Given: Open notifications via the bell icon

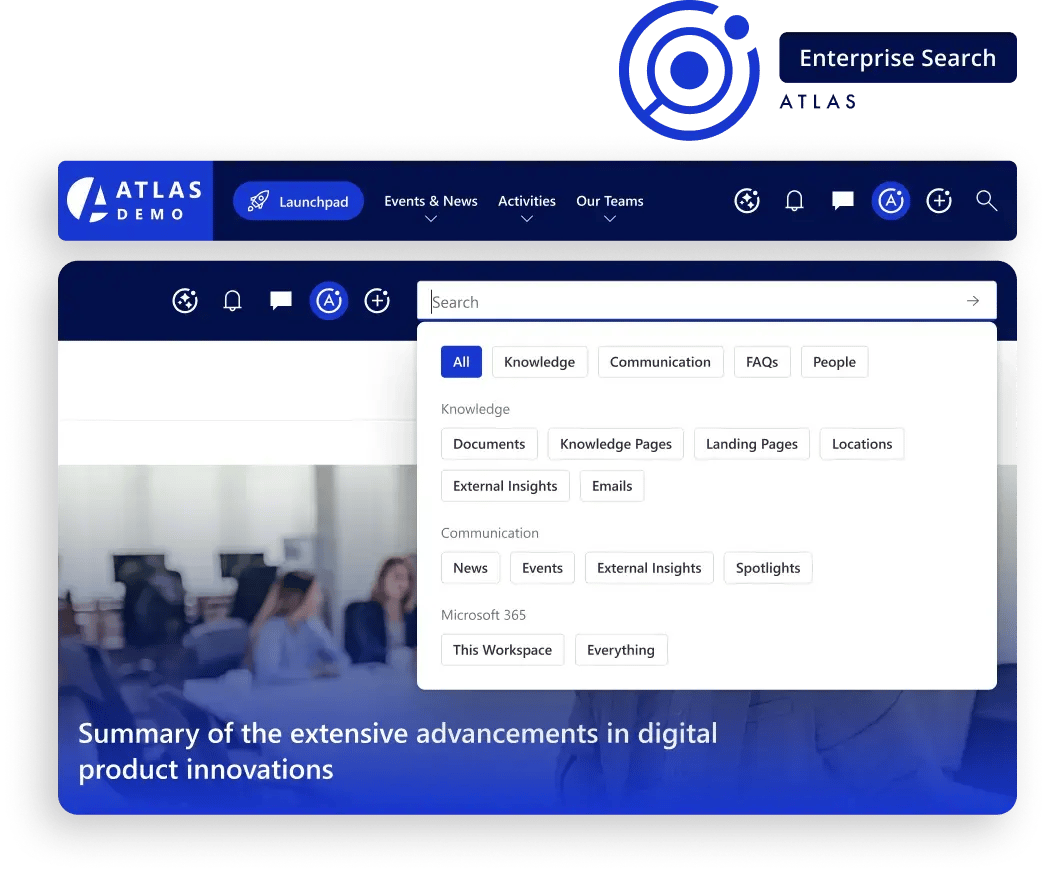Looking at the screenshot, I should pyautogui.click(x=794, y=200).
